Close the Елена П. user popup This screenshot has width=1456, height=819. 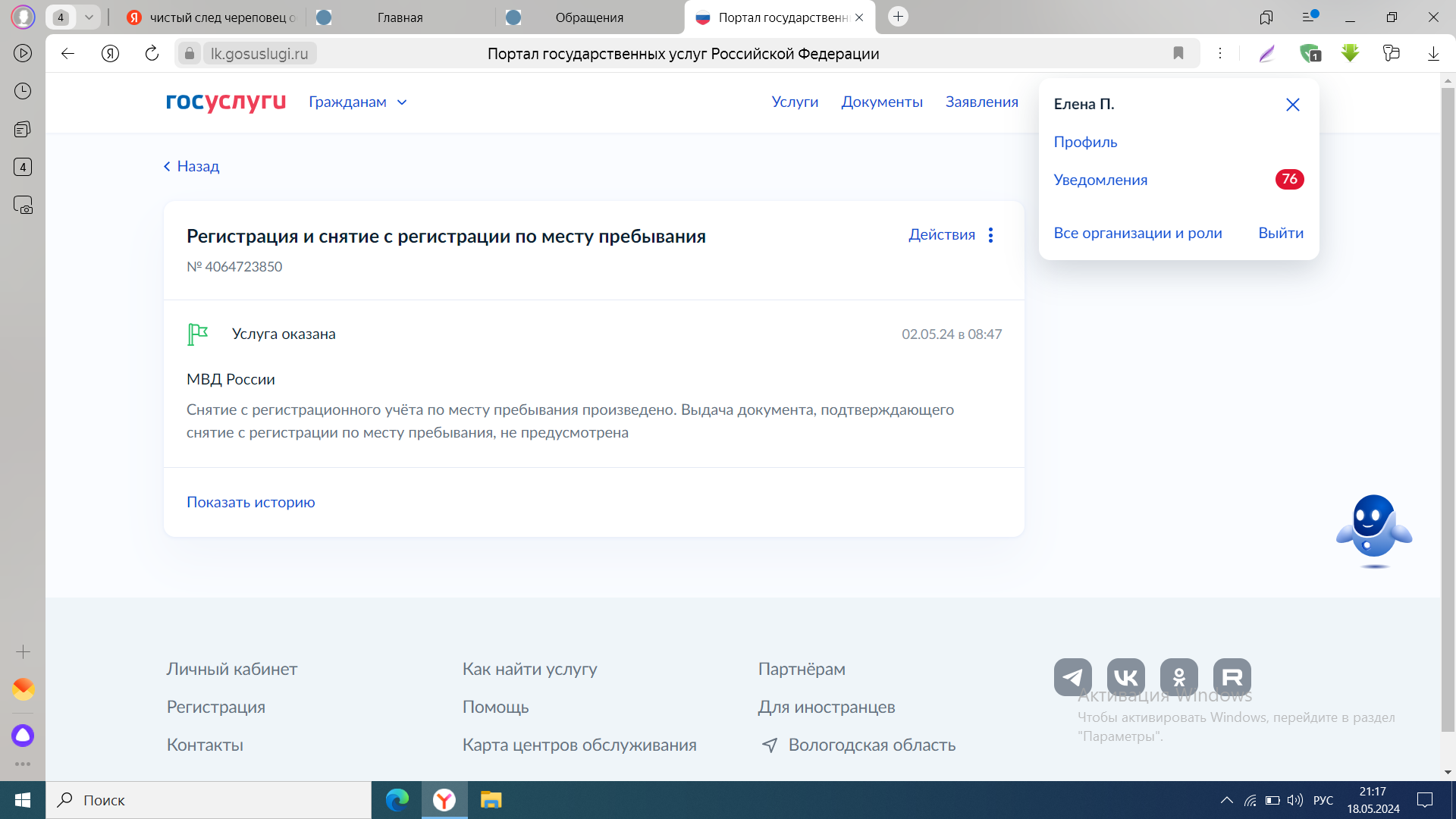1292,105
